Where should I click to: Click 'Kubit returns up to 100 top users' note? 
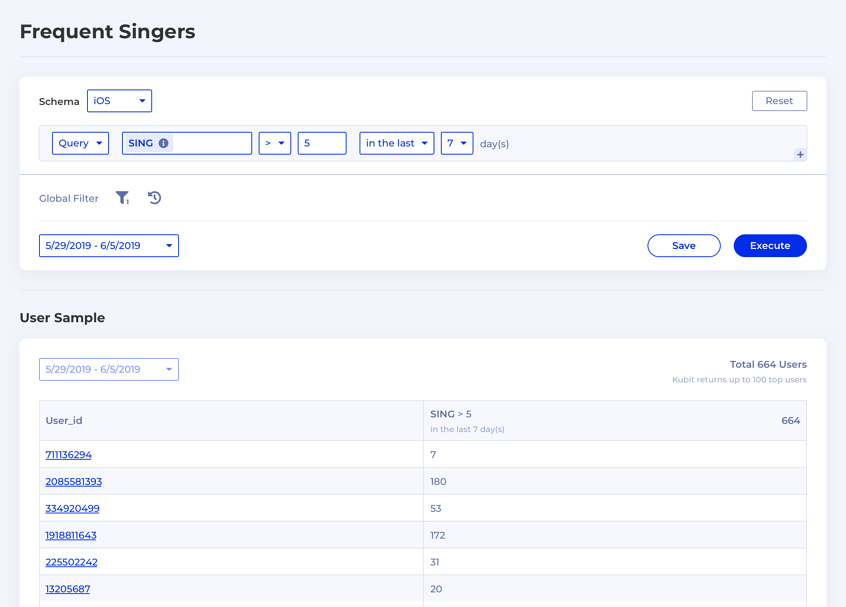(739, 380)
